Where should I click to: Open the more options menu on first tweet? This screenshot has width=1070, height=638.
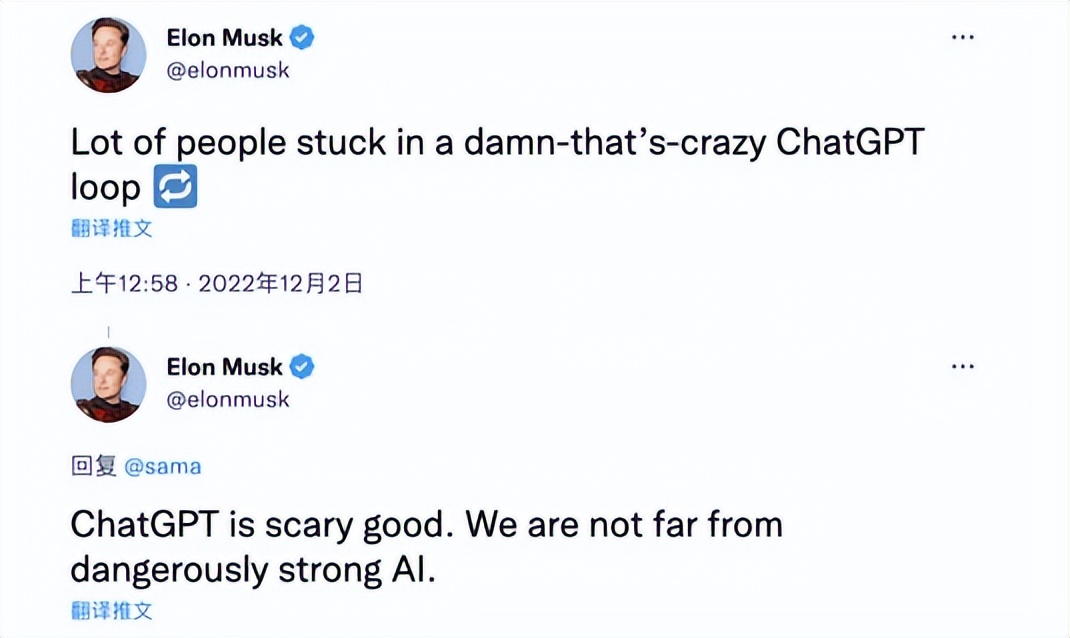click(x=962, y=37)
